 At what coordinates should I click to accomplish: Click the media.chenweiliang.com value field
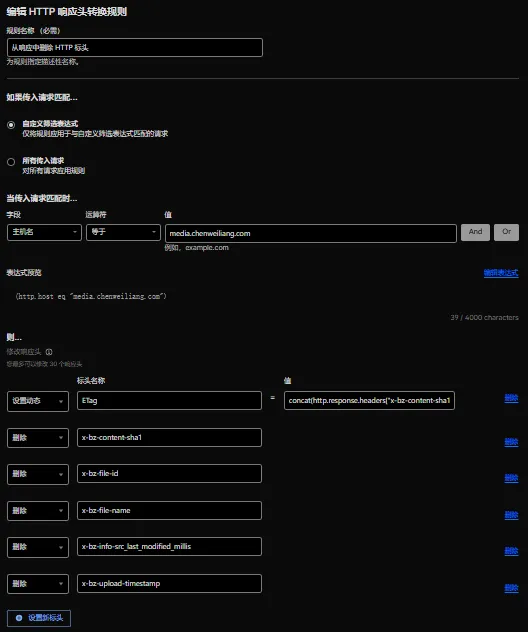point(311,233)
